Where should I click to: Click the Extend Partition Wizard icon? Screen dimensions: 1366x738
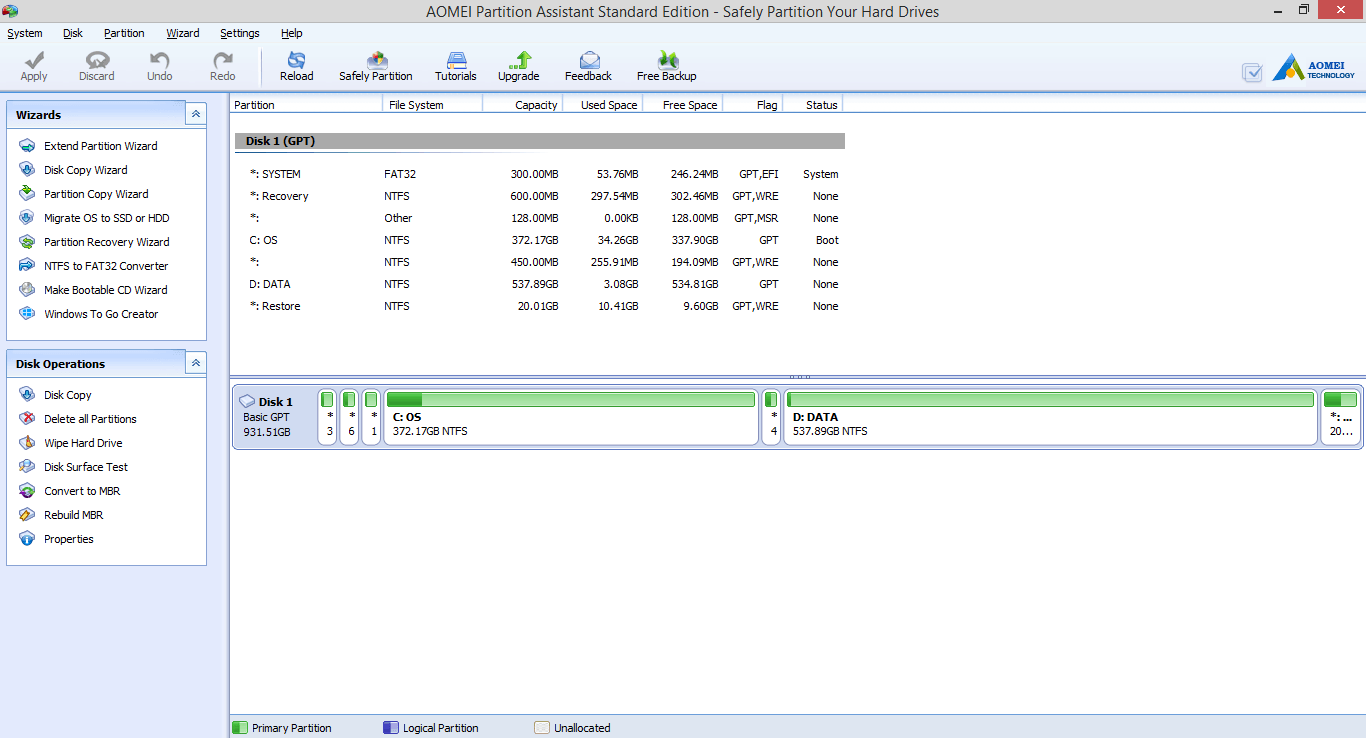click(x=27, y=146)
